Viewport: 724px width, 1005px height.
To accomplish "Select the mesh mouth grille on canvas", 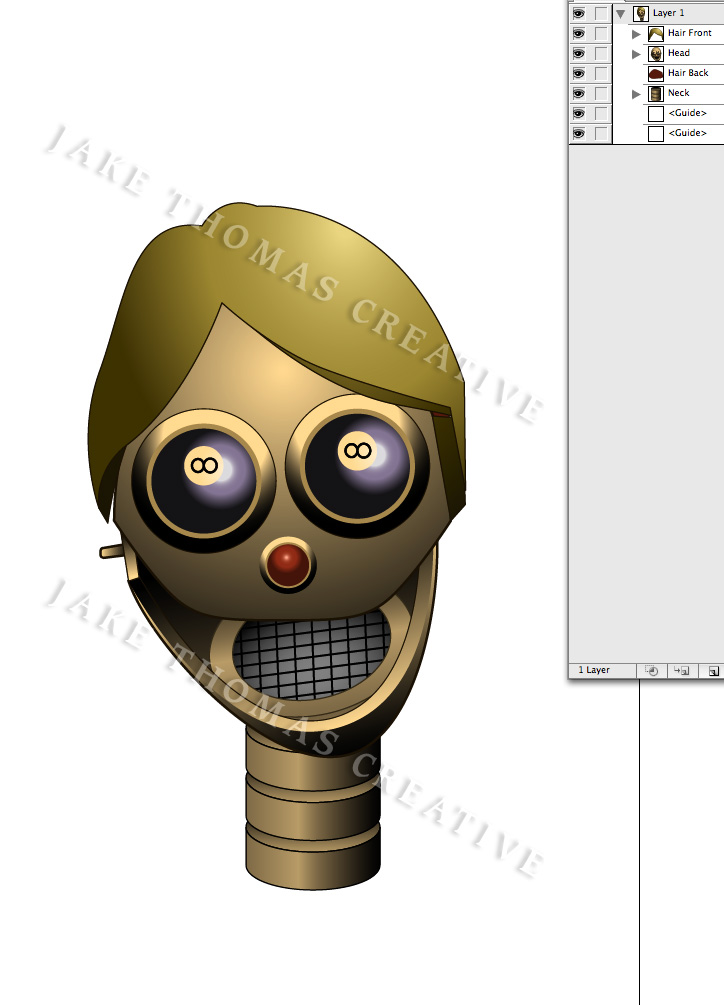I will [311, 654].
